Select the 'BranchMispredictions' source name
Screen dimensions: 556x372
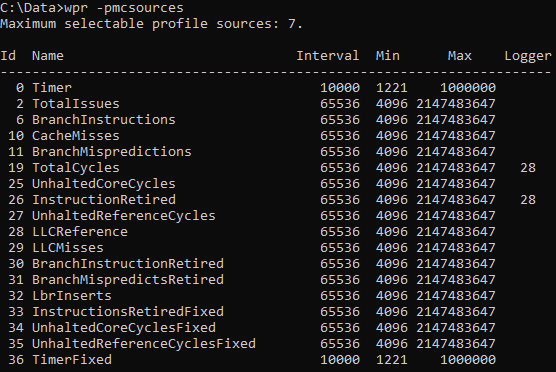pyautogui.click(x=112, y=151)
